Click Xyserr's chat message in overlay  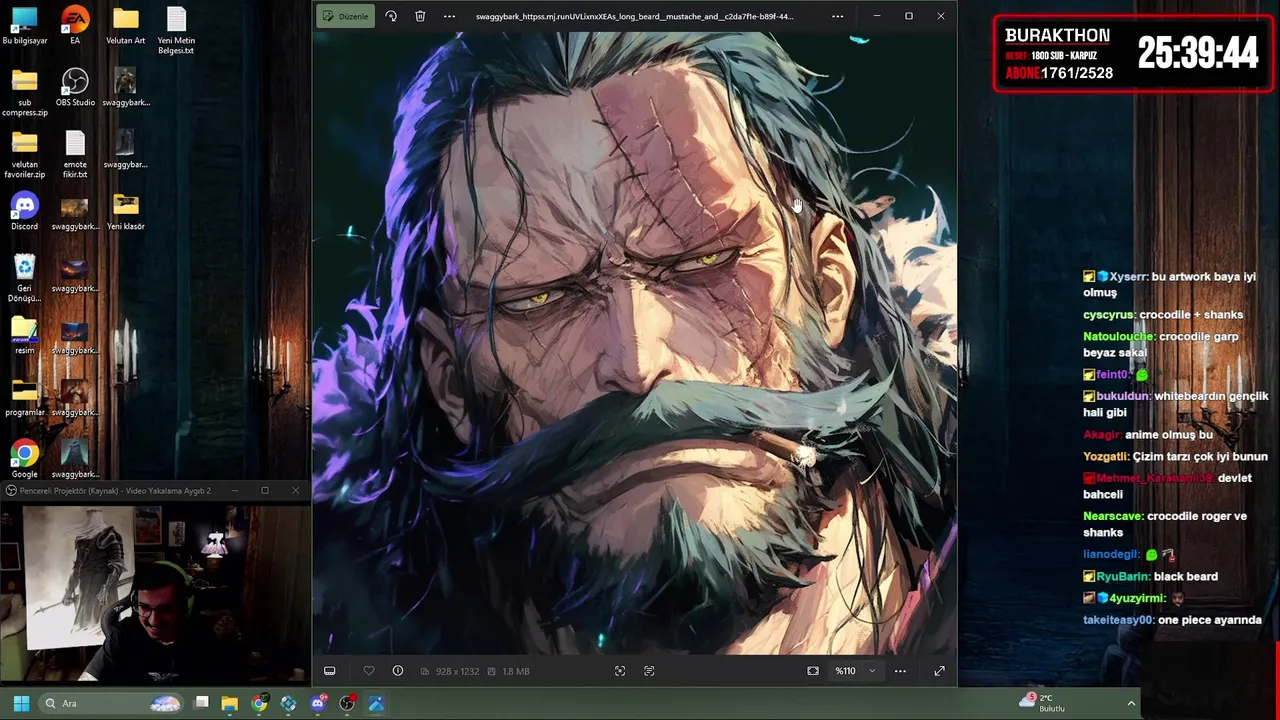(x=1169, y=284)
